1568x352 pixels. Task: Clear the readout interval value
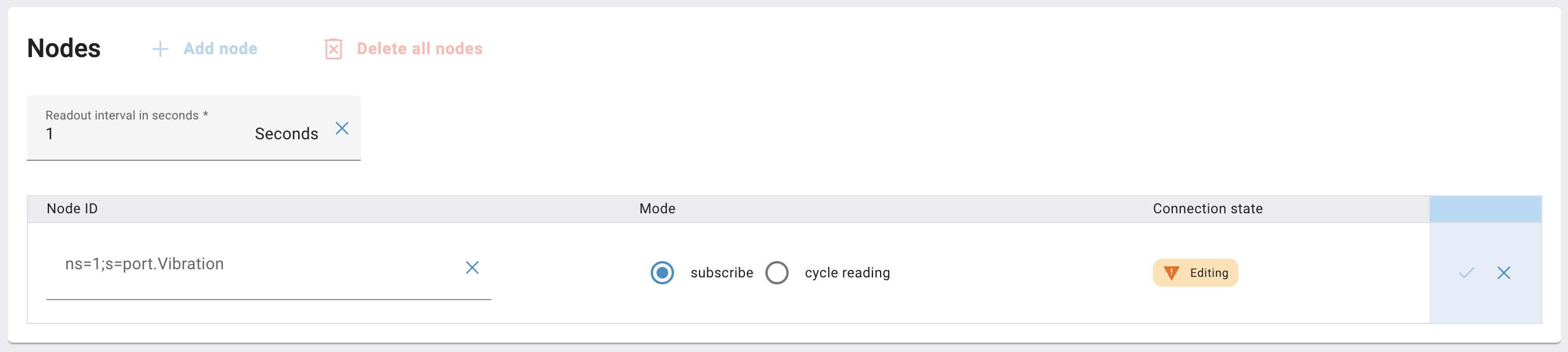[x=342, y=128]
